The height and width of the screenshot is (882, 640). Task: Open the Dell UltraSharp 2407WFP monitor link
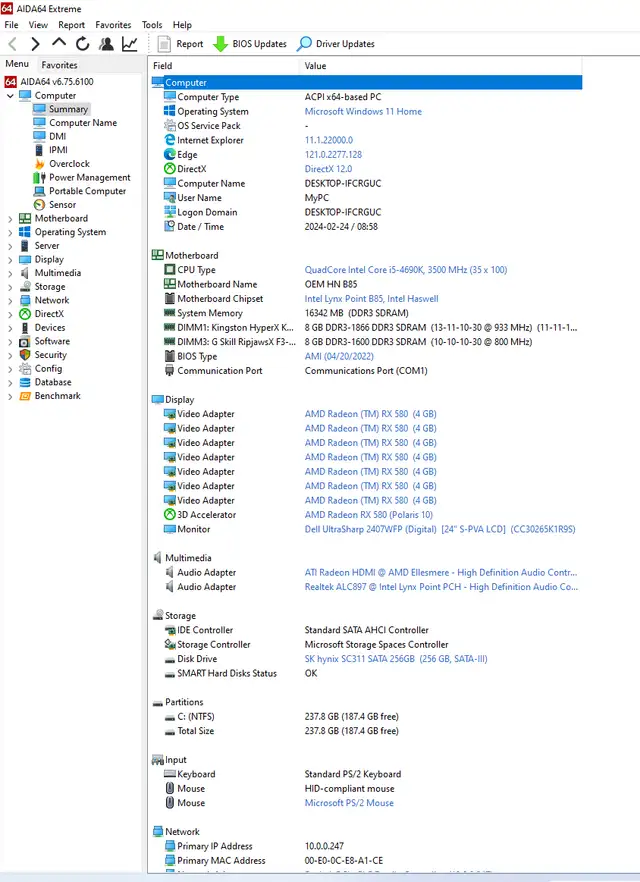point(440,529)
